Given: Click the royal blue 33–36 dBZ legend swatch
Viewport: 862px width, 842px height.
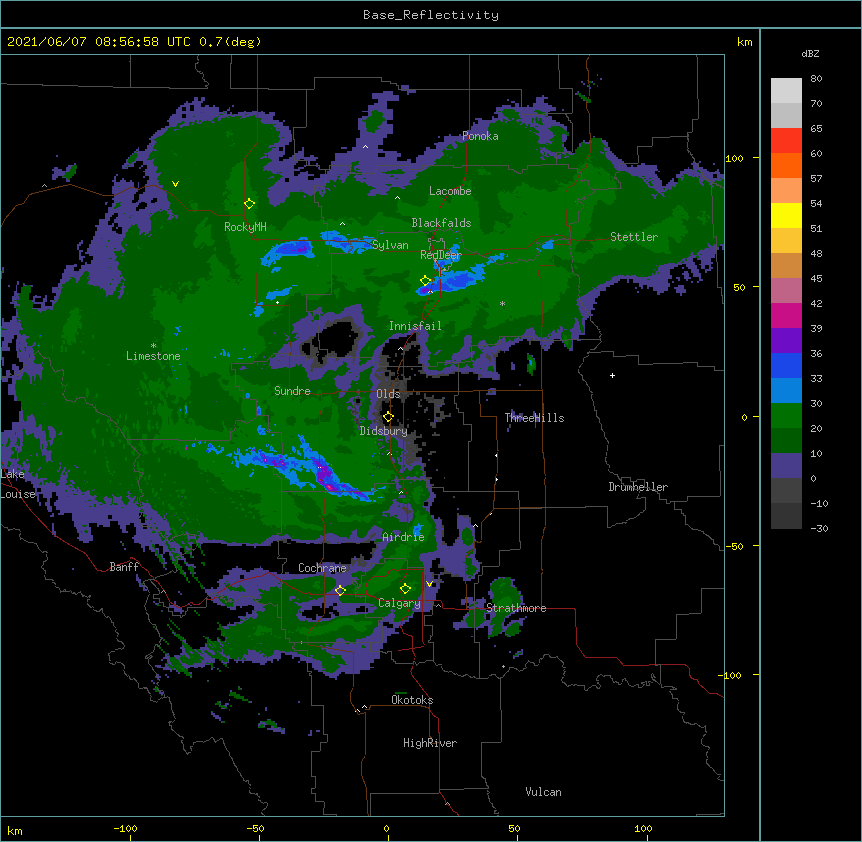Looking at the screenshot, I should (786, 365).
